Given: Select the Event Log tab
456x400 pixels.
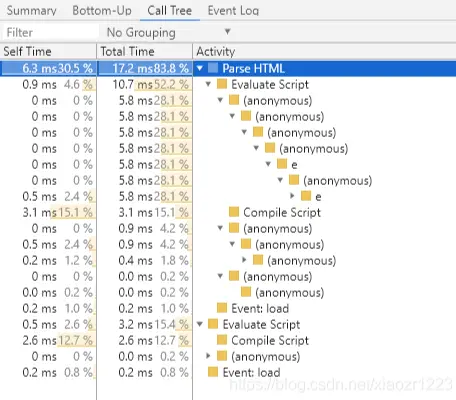Looking at the screenshot, I should (x=233, y=11).
